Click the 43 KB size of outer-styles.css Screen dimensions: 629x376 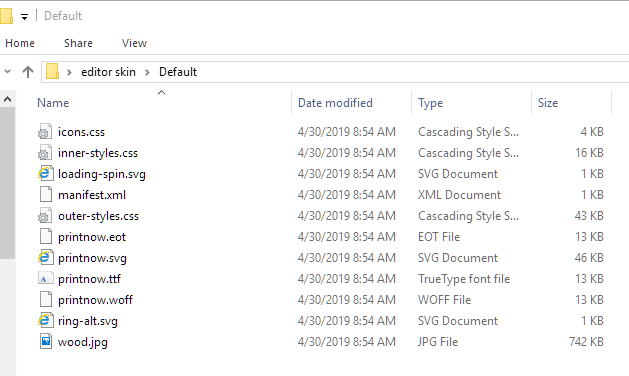589,215
